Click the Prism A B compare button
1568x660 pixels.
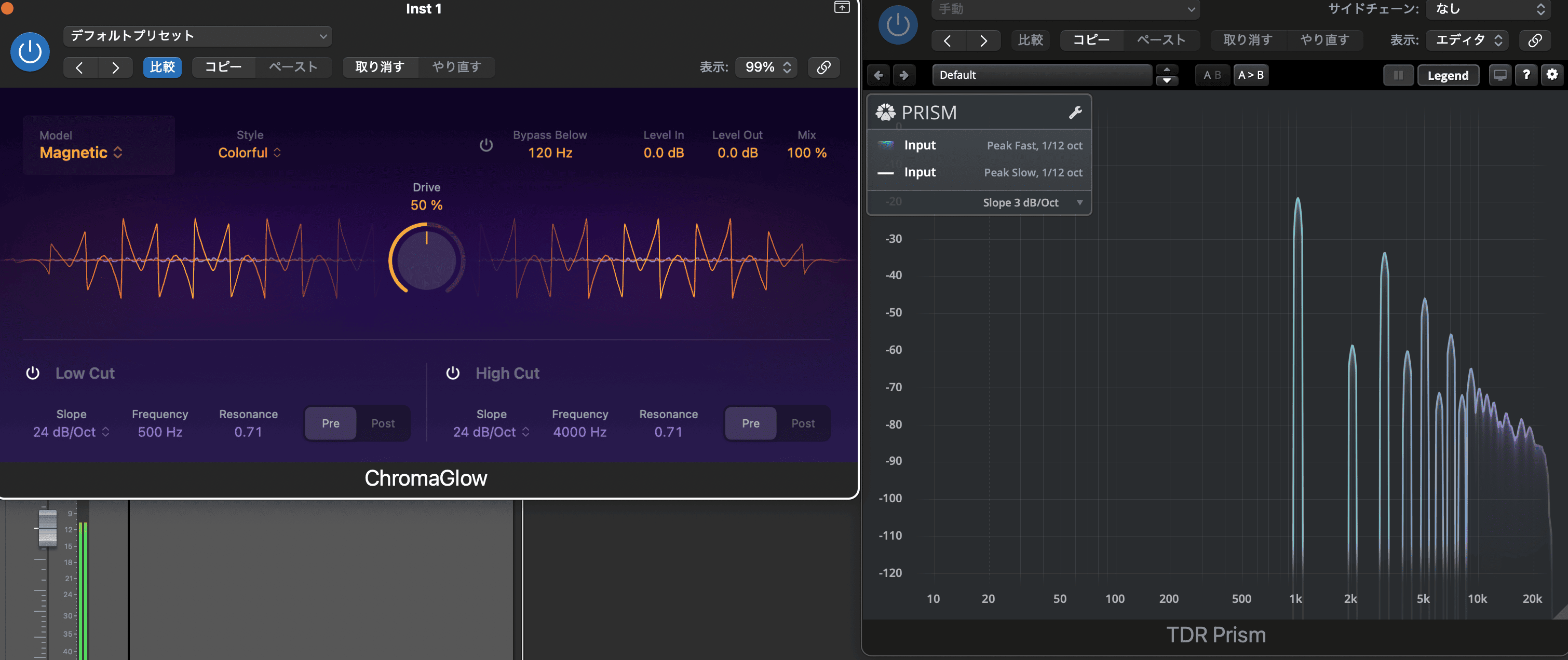point(1212,75)
